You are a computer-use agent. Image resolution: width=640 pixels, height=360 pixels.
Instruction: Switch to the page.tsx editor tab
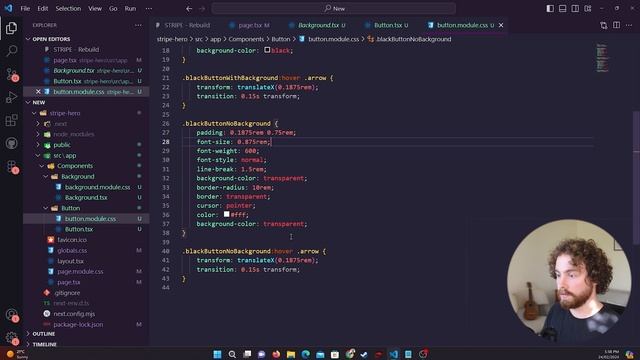[249, 25]
